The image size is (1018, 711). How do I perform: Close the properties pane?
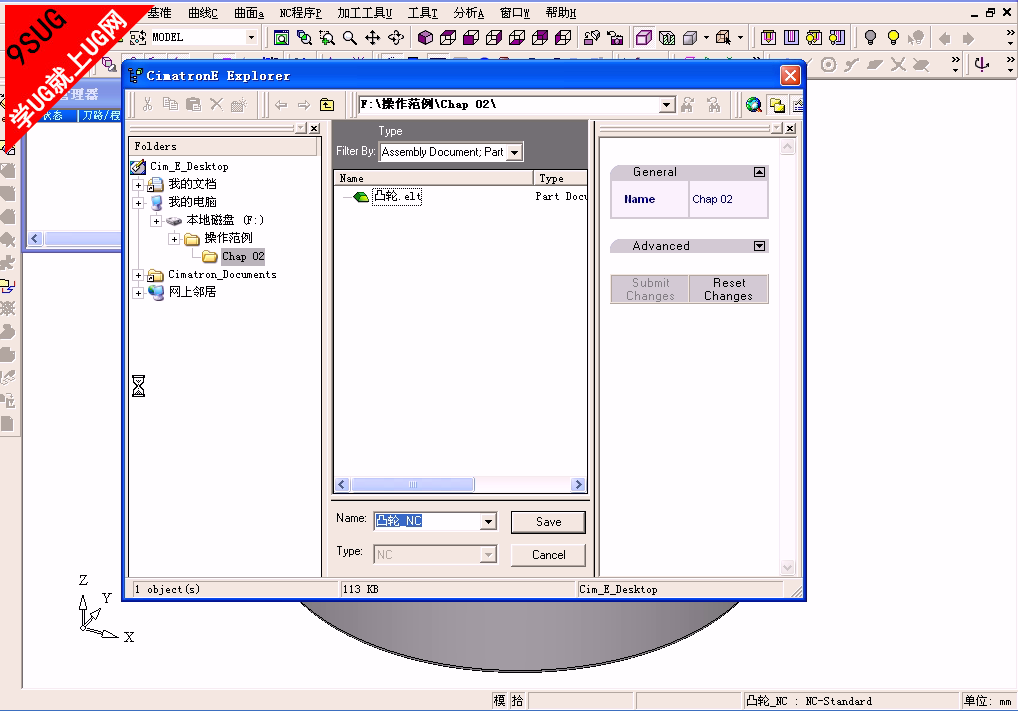790,129
